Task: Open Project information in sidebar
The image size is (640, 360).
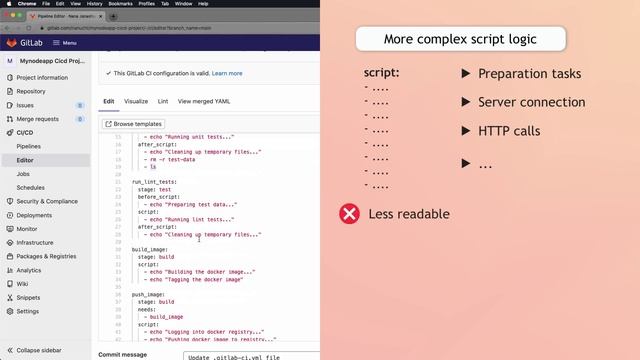Action: coord(42,78)
